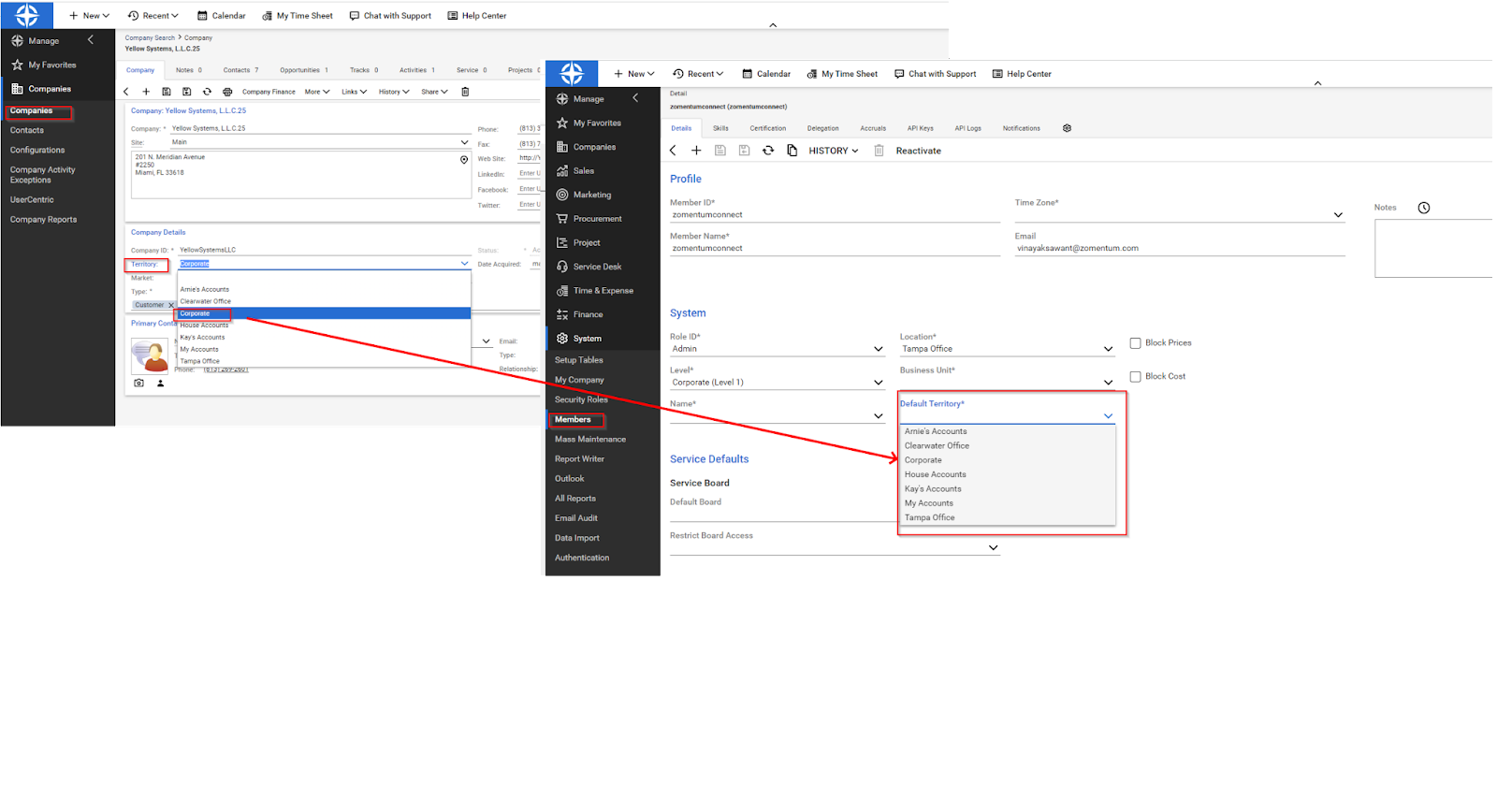Image resolution: width=1497 pixels, height=812 pixels.
Task: Switch to the Certification tab
Action: 768,128
